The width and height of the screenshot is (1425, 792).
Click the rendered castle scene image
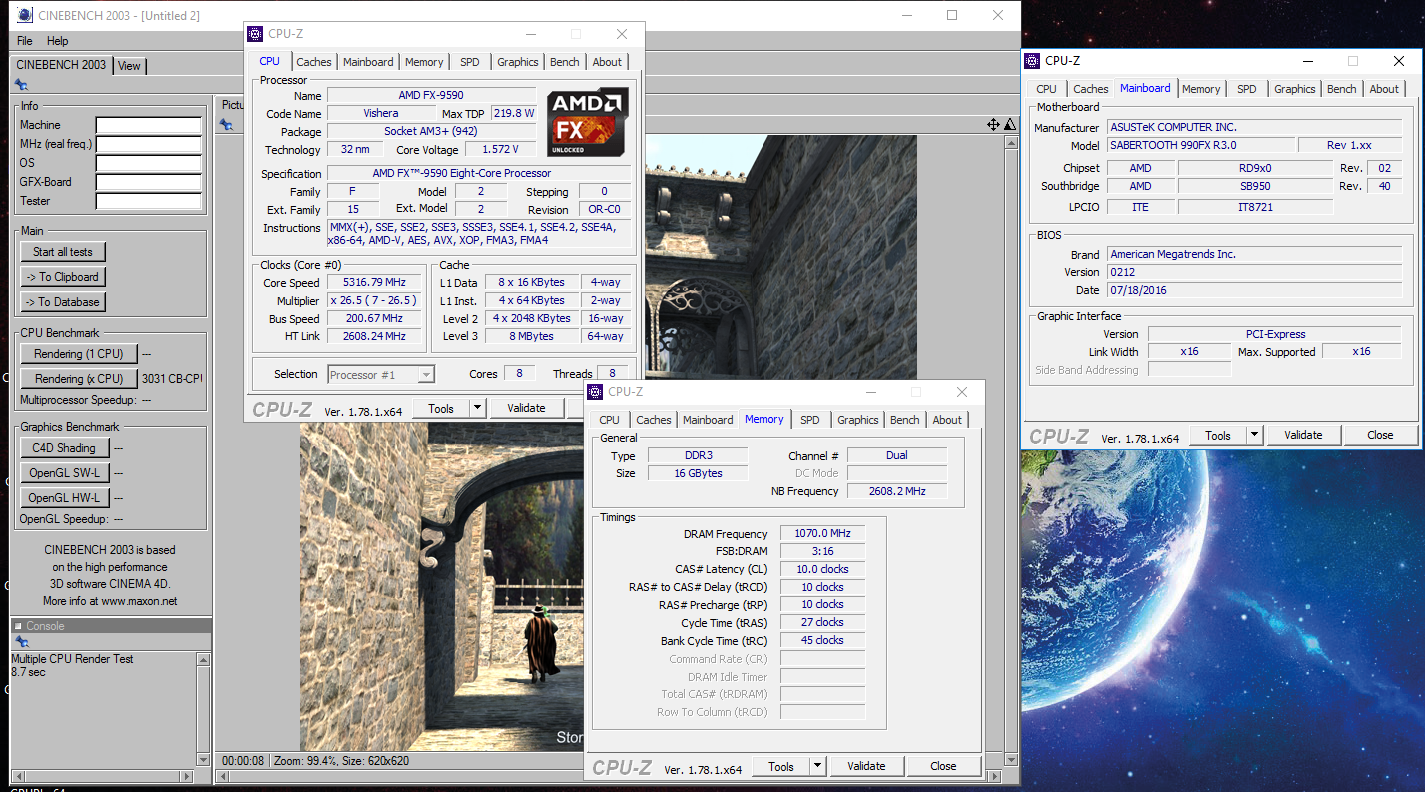(x=608, y=445)
